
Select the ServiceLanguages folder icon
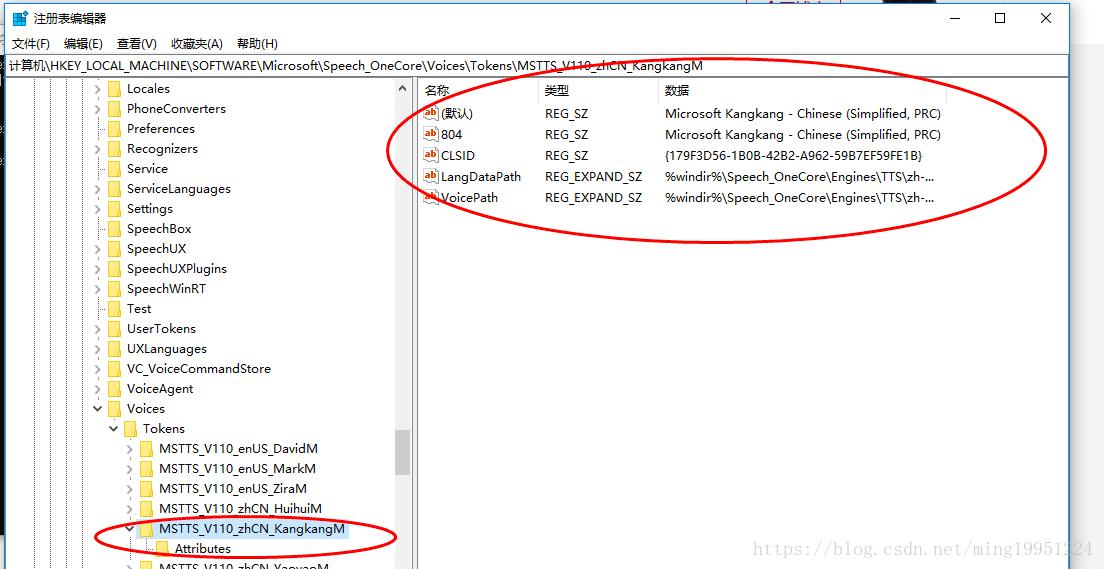[114, 189]
